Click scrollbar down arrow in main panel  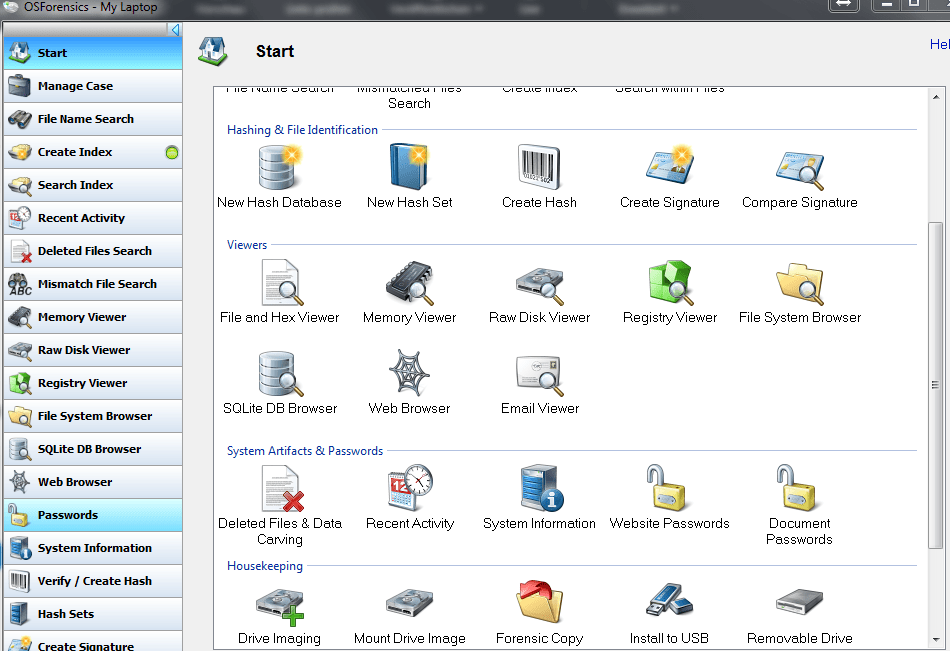pyautogui.click(x=935, y=639)
